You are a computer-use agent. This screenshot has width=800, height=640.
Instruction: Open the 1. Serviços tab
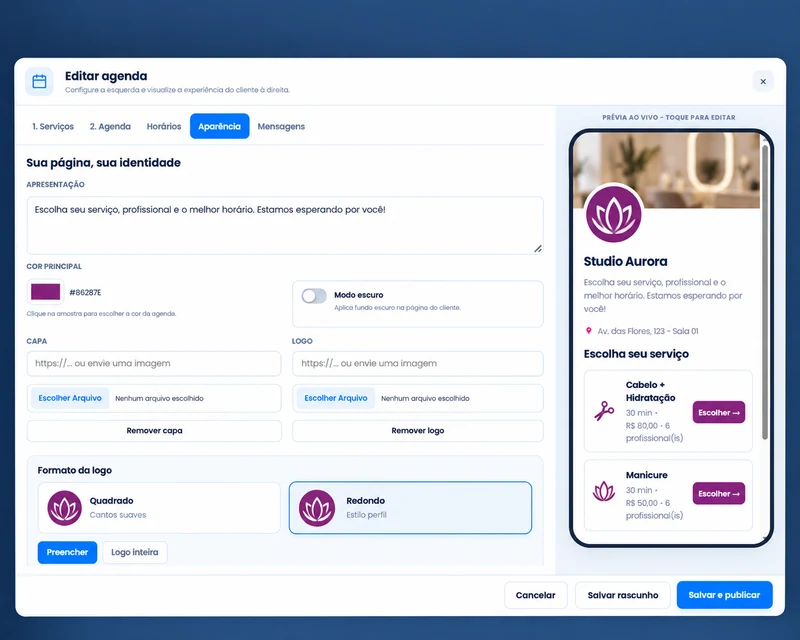click(53, 127)
